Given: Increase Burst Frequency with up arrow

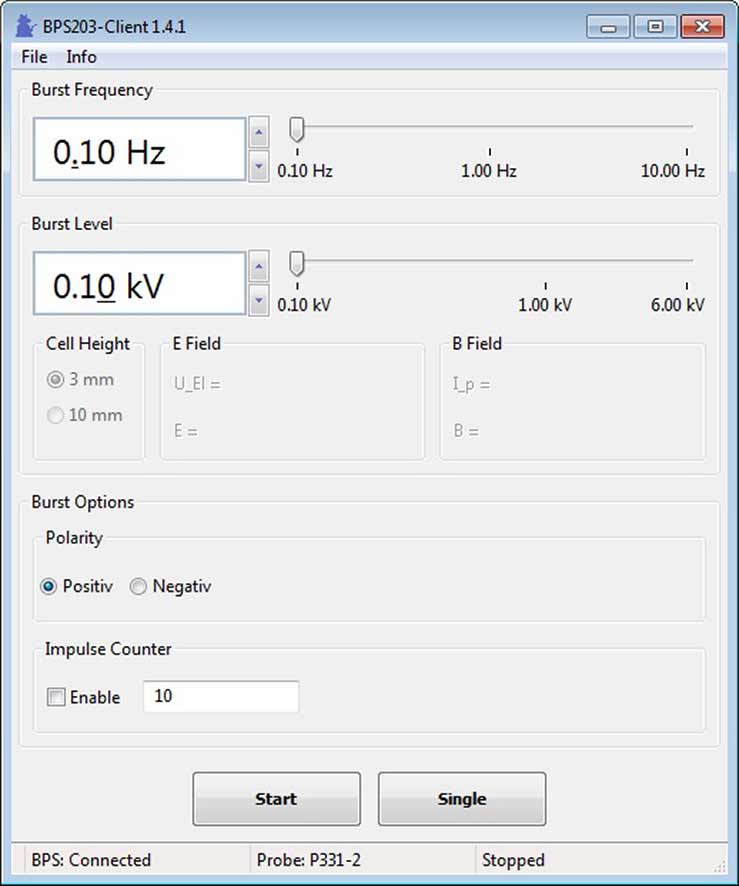Looking at the screenshot, I should [259, 132].
